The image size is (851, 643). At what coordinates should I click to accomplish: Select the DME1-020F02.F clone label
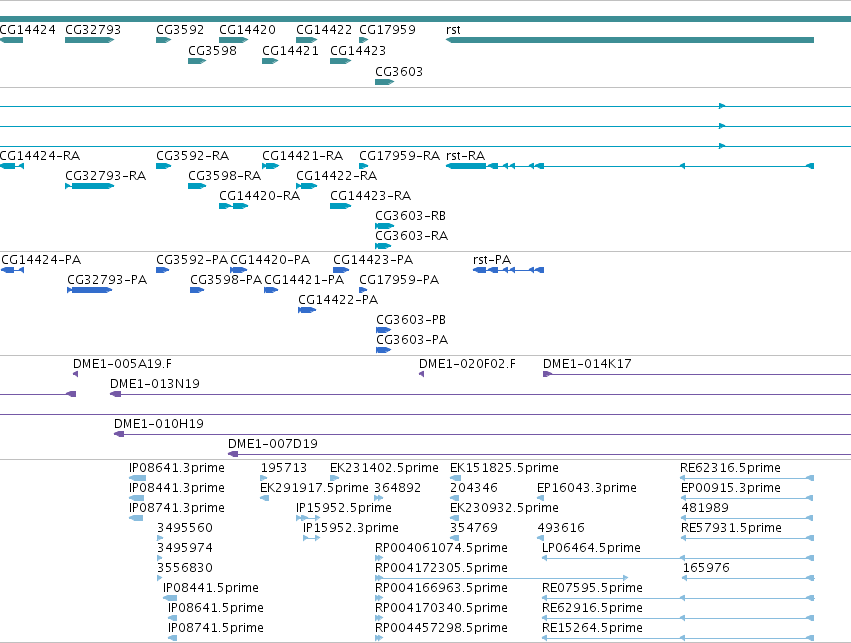coord(467,364)
